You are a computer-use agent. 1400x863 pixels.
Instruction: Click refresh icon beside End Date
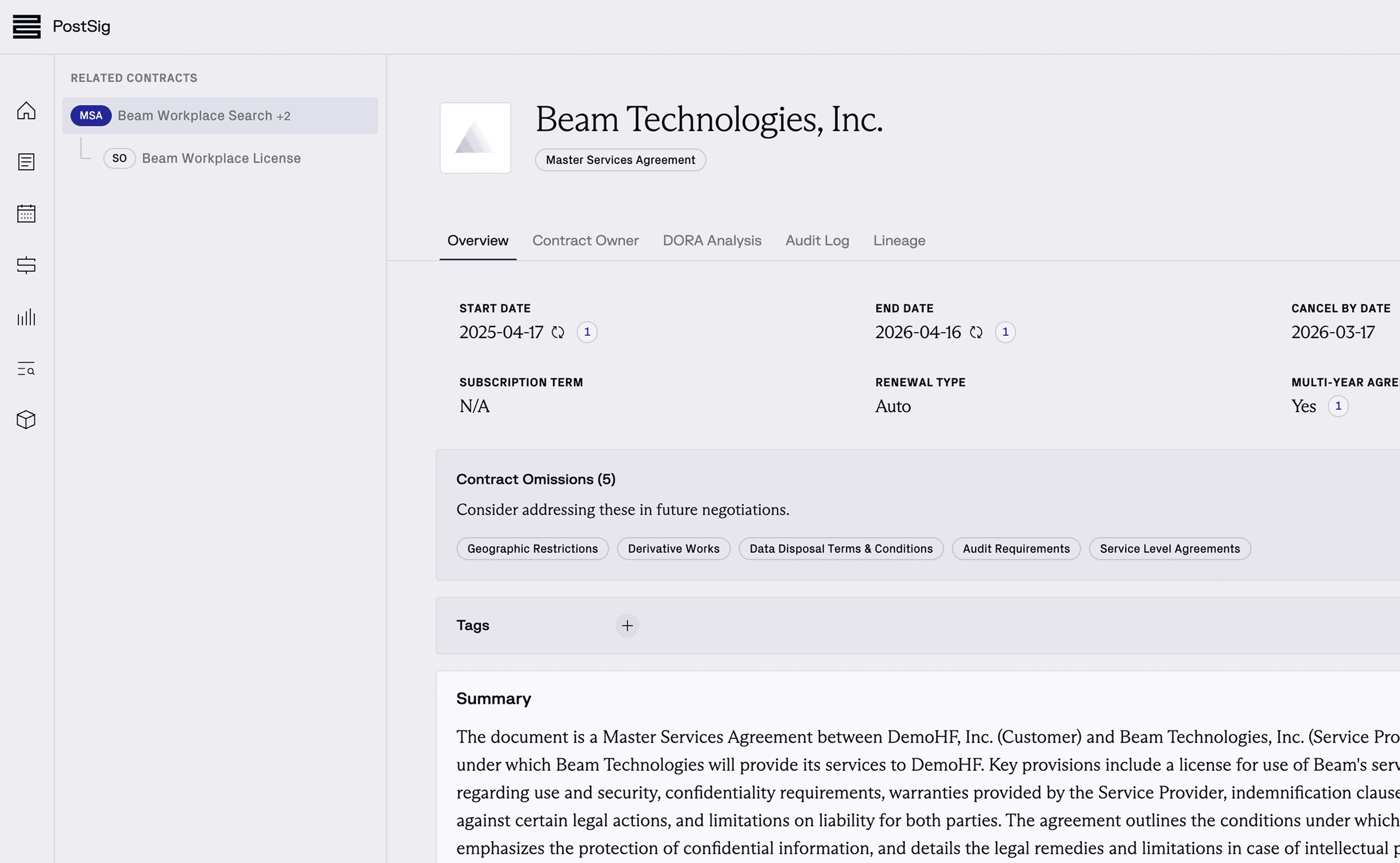click(x=976, y=332)
